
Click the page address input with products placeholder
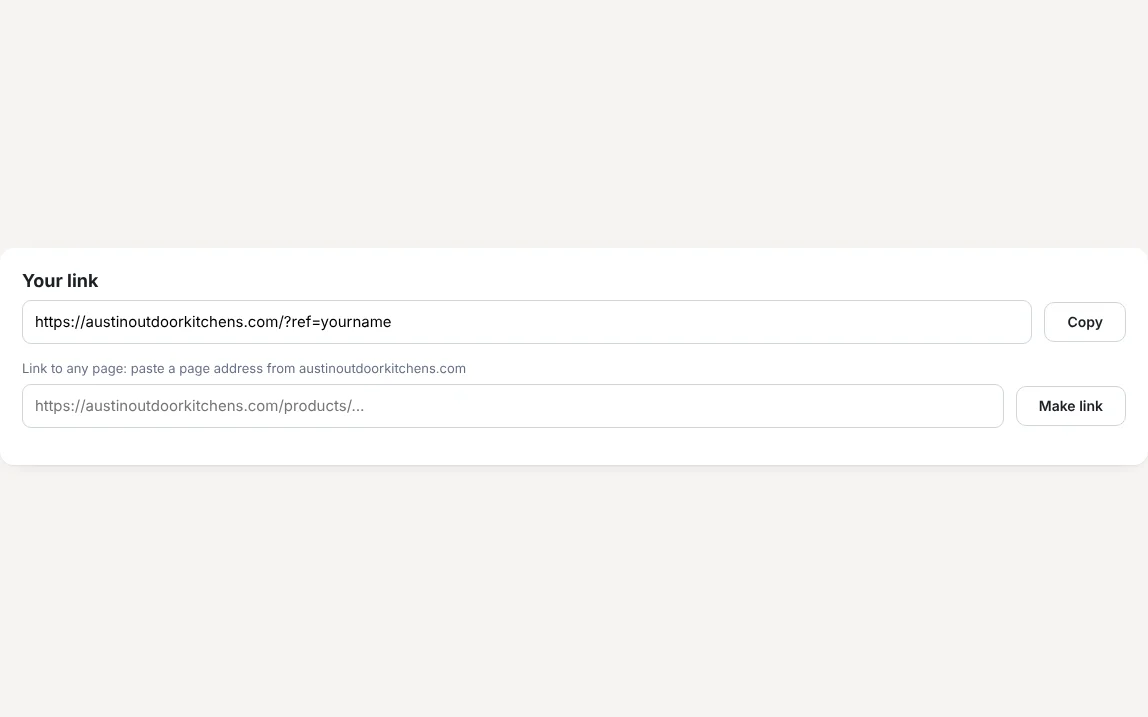pos(512,406)
